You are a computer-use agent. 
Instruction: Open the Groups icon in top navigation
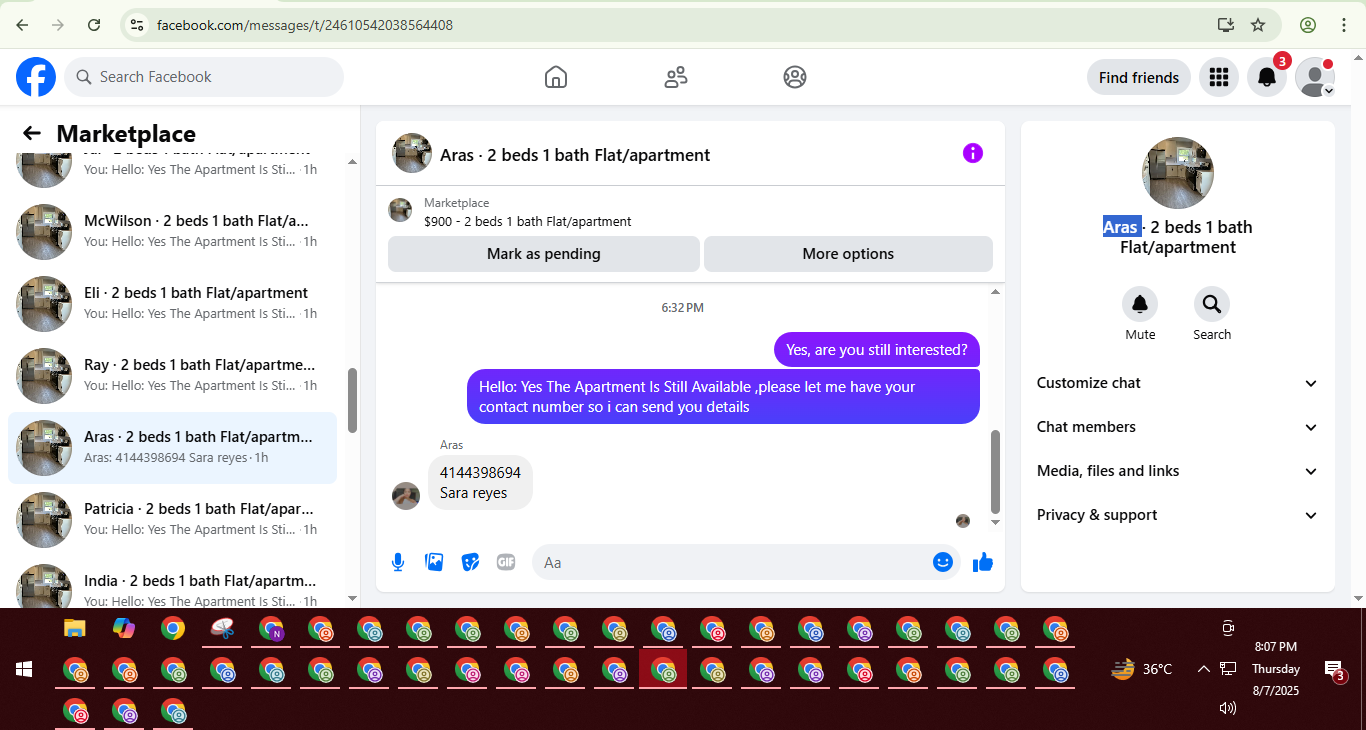point(795,77)
